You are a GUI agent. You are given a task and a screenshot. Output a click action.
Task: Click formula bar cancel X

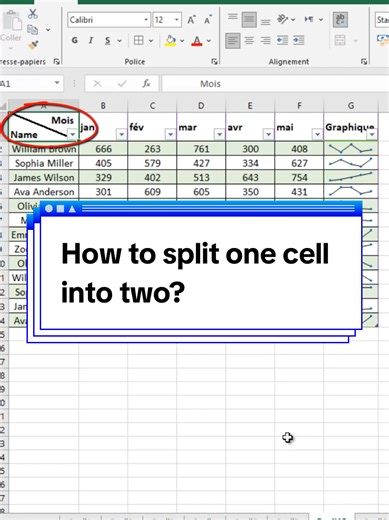pos(97,83)
